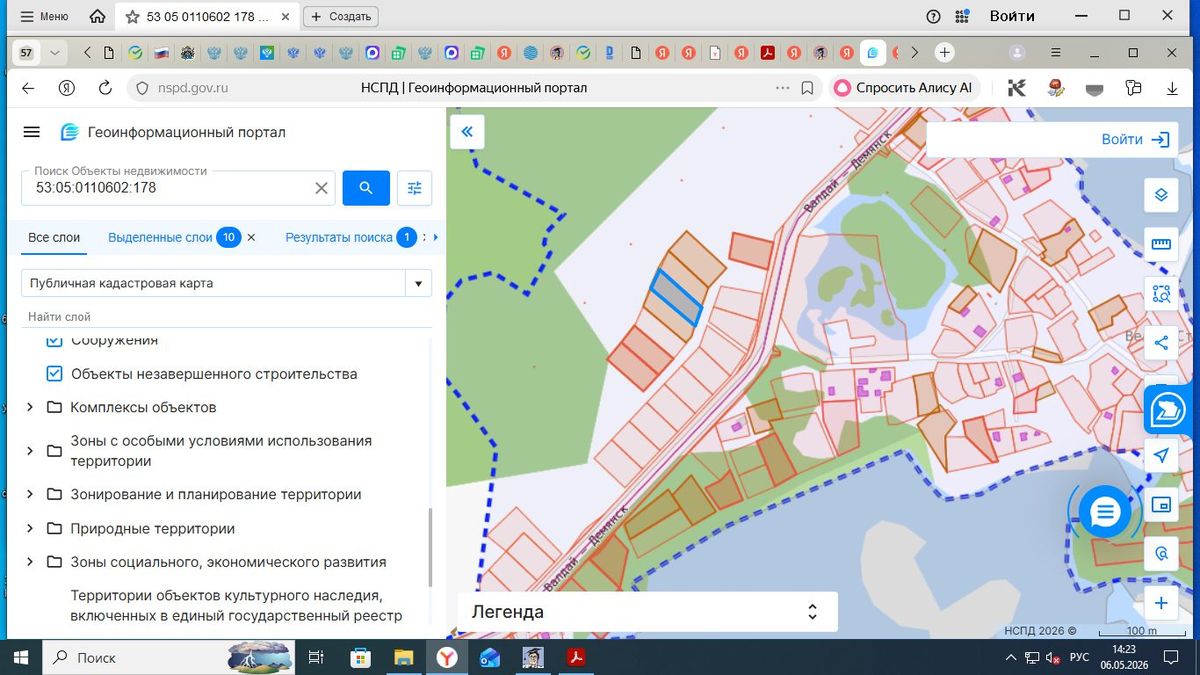Image resolution: width=1200 pixels, height=675 pixels.
Task: Open the chat support bubble
Action: tap(1105, 513)
